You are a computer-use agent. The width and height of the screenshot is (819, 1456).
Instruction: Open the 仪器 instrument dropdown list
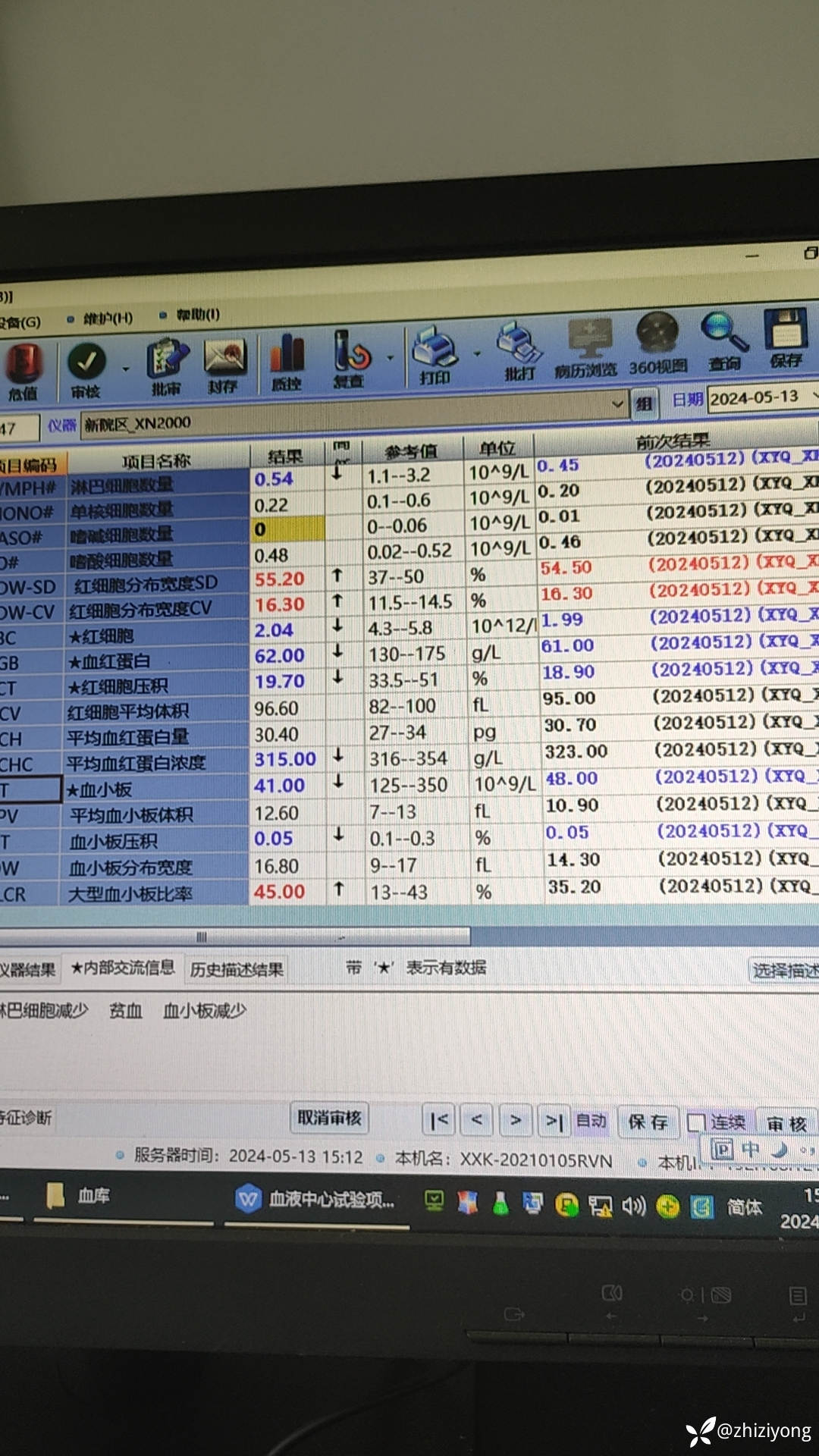click(x=618, y=404)
